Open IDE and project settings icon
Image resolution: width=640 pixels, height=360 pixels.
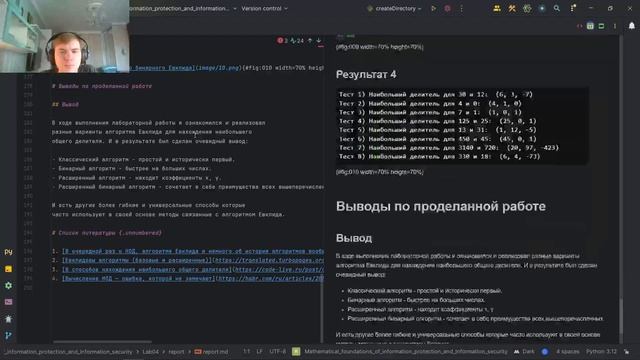(573, 9)
